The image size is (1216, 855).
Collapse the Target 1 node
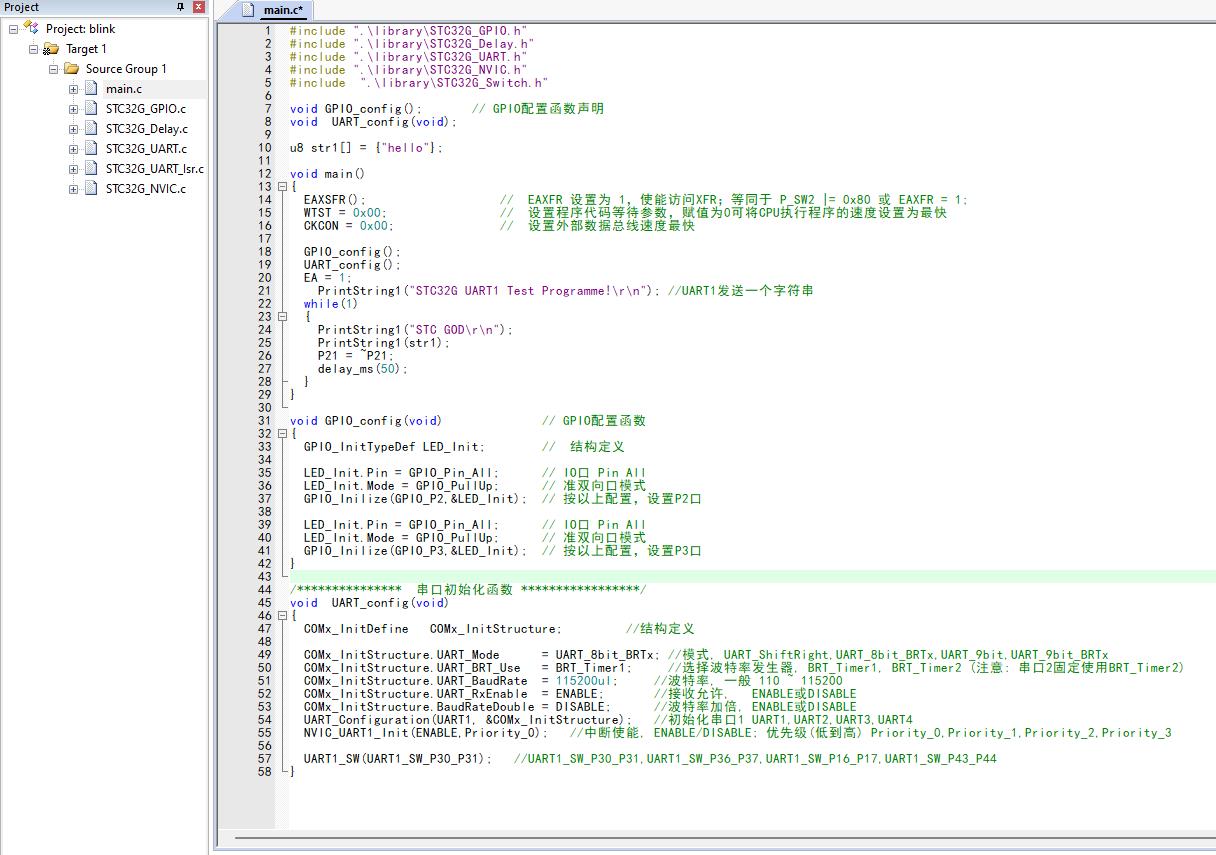pos(34,49)
